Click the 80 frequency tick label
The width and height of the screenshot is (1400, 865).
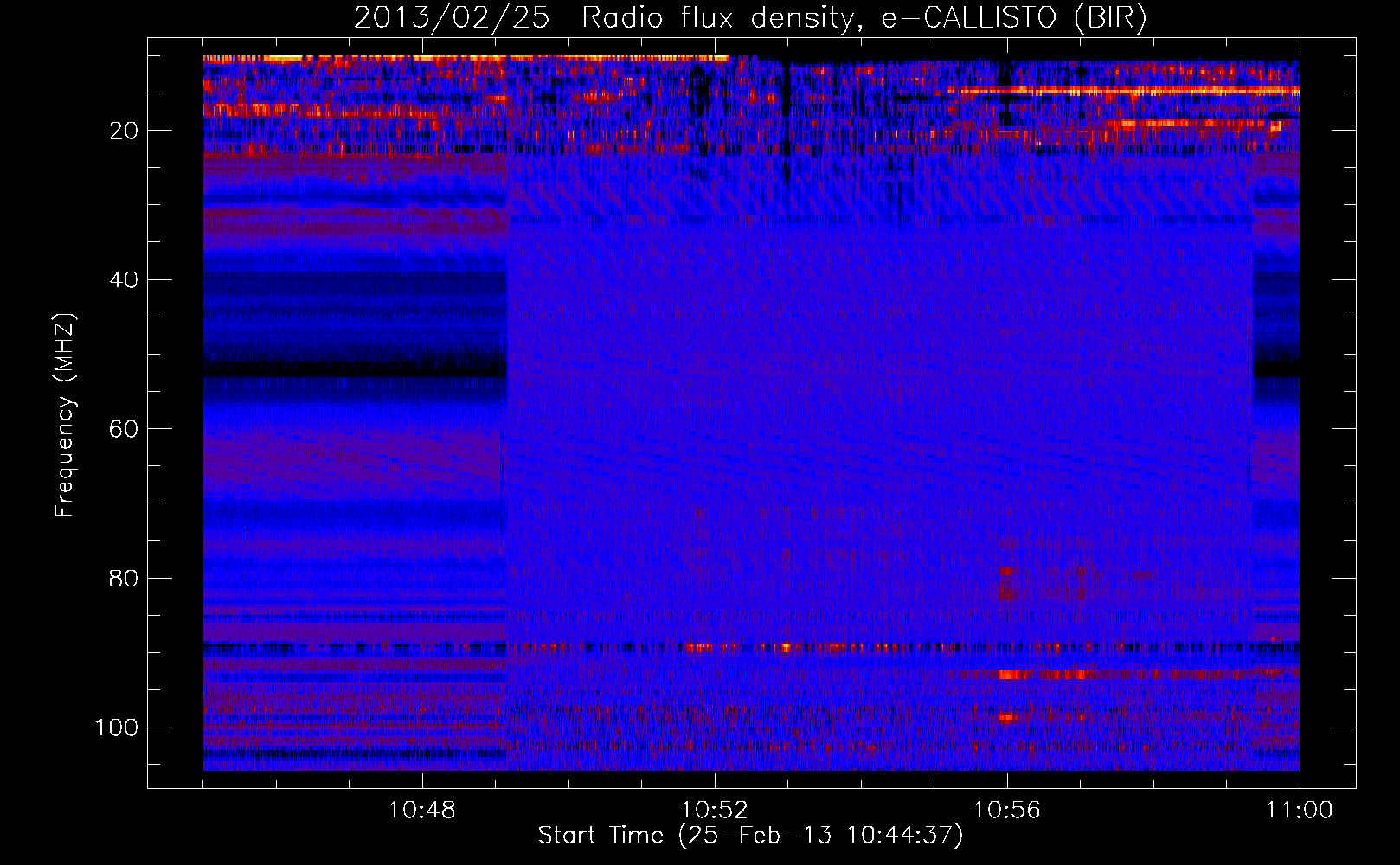[x=125, y=578]
